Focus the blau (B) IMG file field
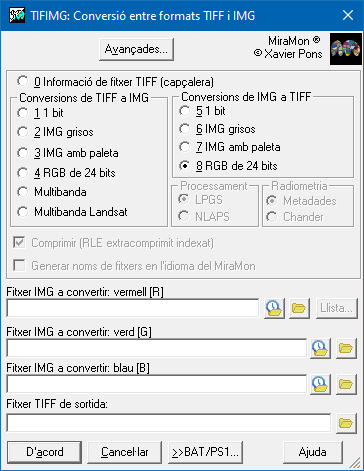The width and height of the screenshot is (364, 471). click(156, 384)
